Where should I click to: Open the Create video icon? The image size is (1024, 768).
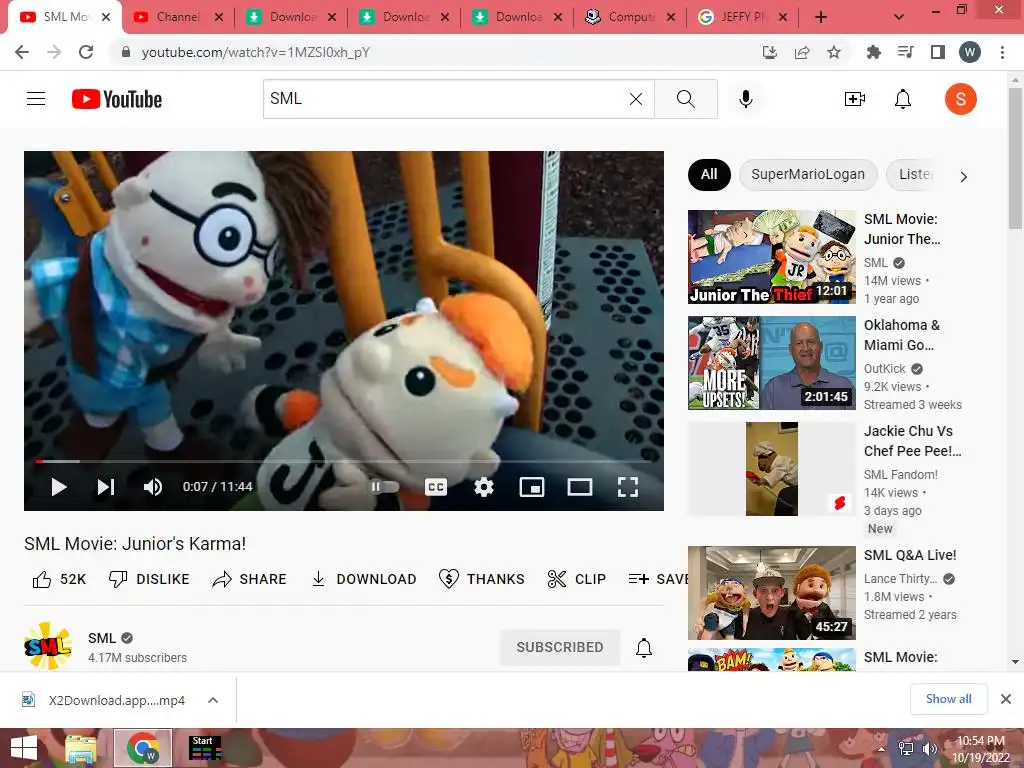[854, 99]
